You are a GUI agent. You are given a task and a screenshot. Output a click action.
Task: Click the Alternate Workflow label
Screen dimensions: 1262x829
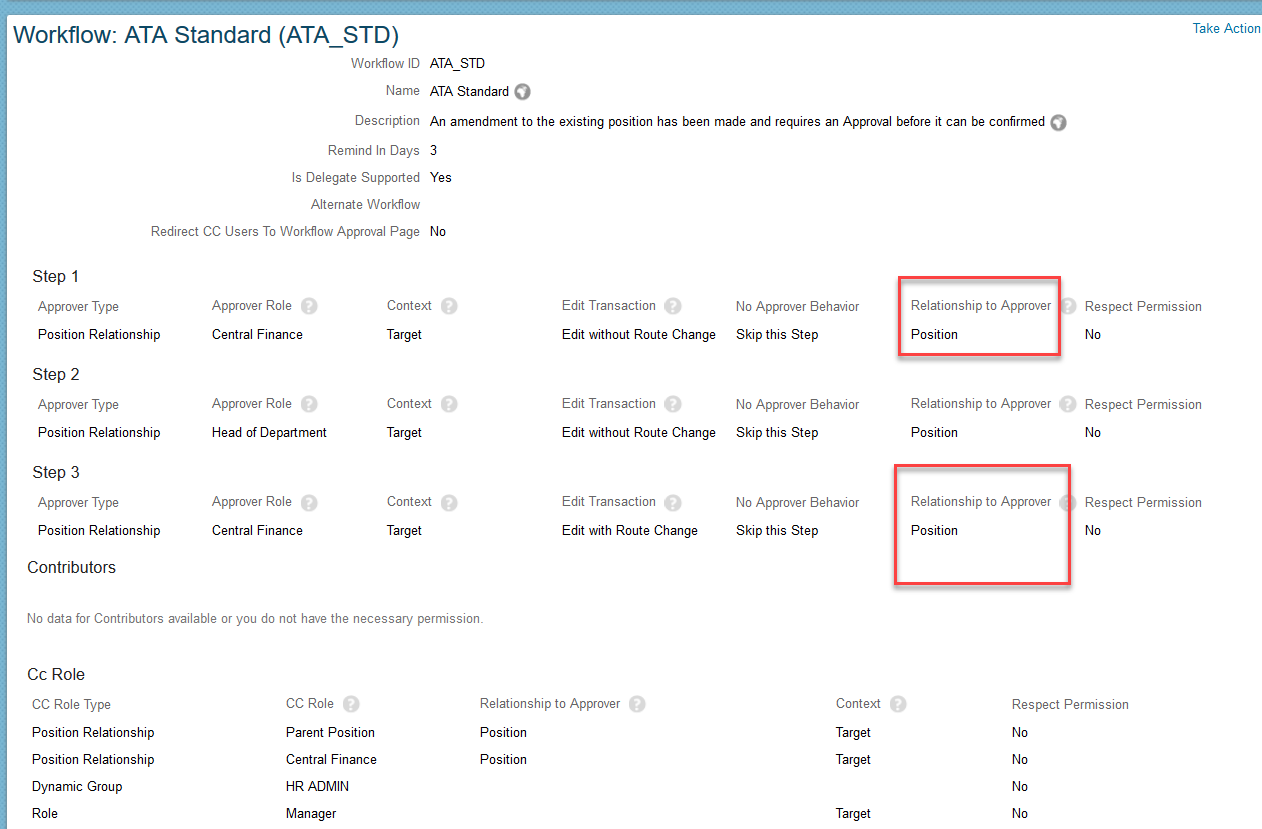pyautogui.click(x=365, y=205)
